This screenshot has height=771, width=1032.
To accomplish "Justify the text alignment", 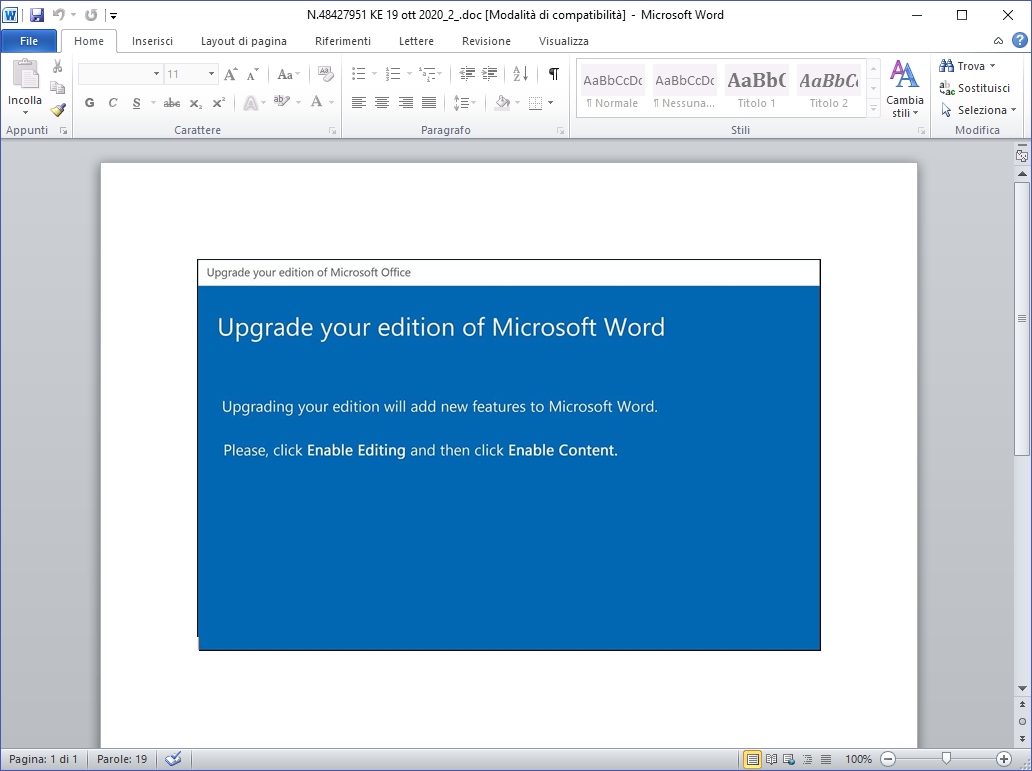I will click(x=428, y=103).
